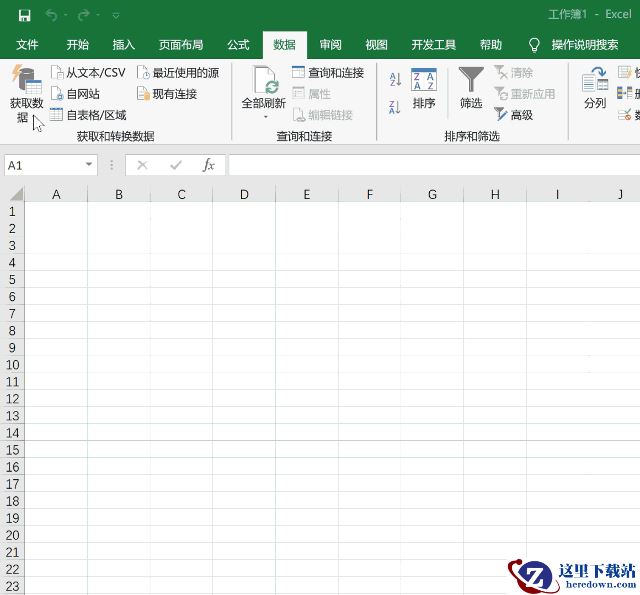Expand the Name Box dropdown arrow

tap(89, 164)
